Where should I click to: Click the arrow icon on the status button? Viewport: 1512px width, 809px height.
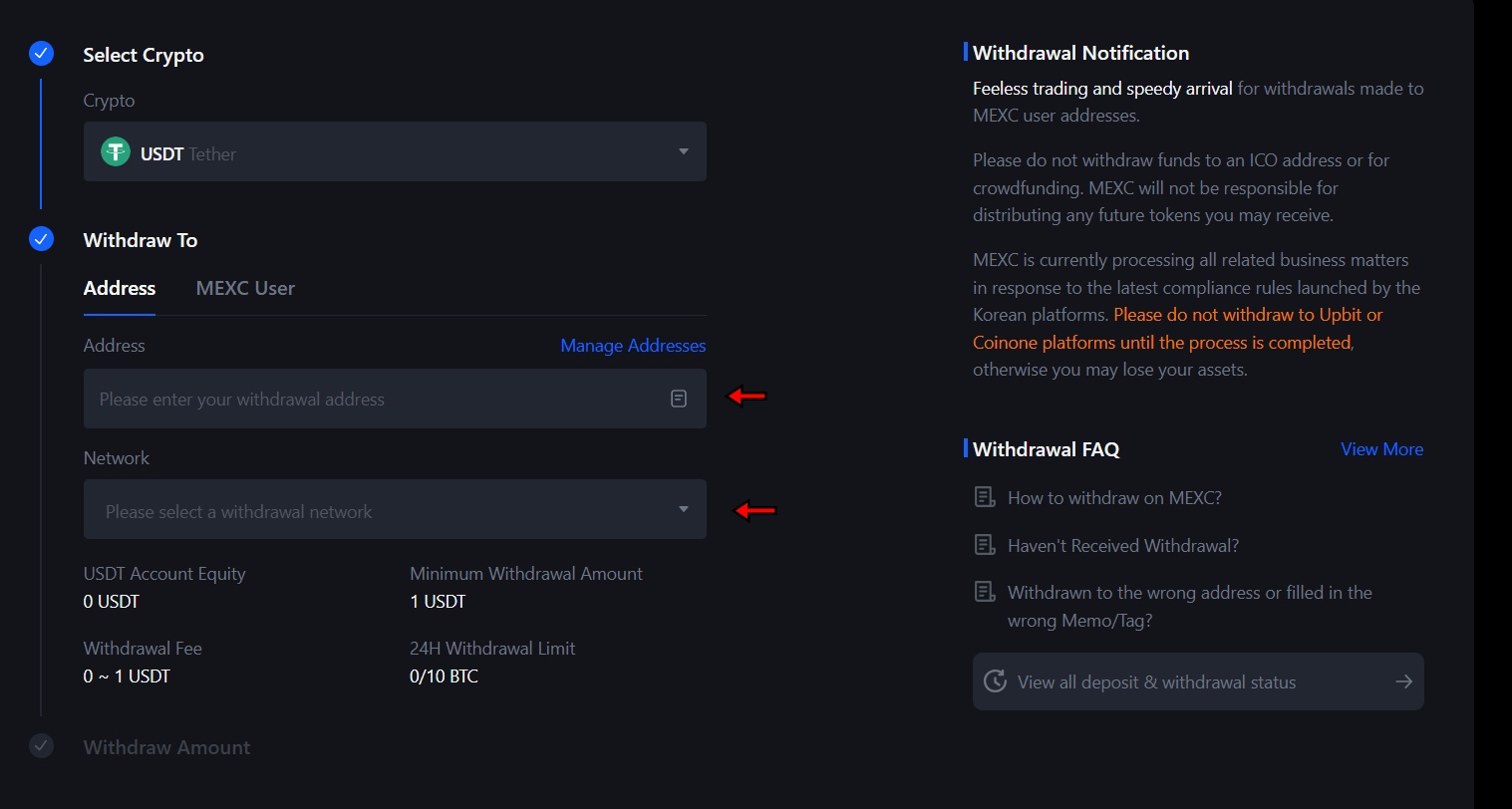1403,680
